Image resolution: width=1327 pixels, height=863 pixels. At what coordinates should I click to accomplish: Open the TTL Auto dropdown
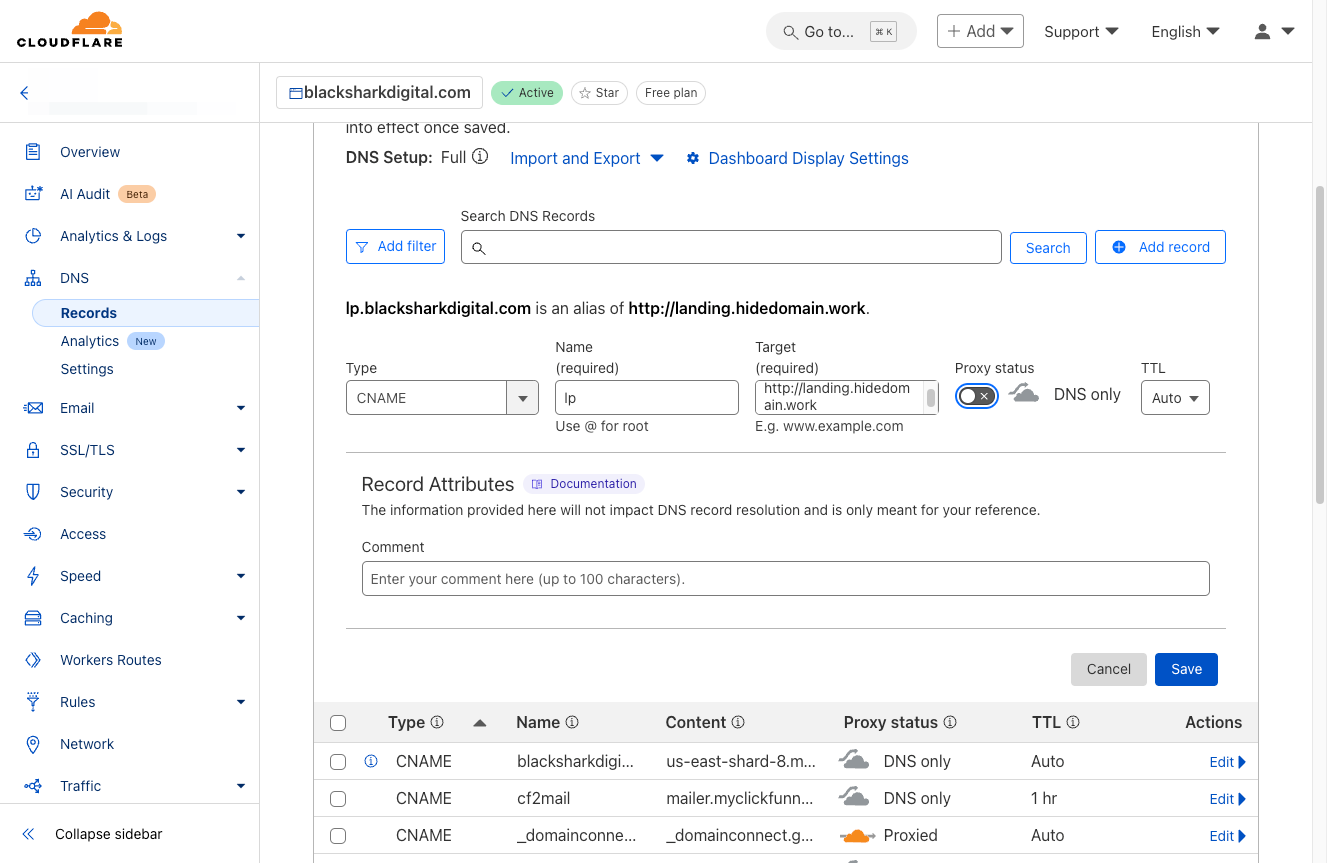1174,398
